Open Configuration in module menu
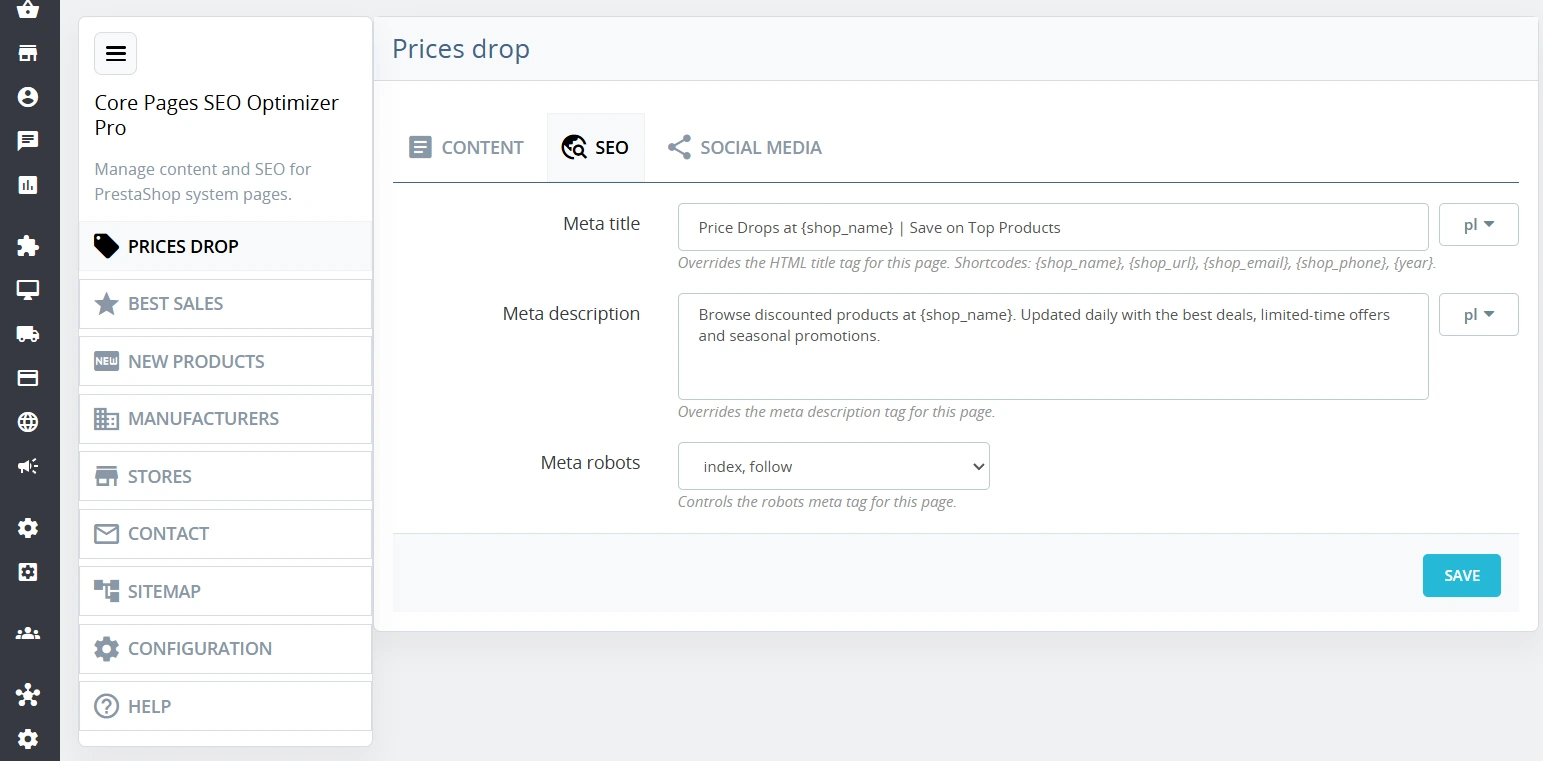The height and width of the screenshot is (761, 1543). (225, 649)
